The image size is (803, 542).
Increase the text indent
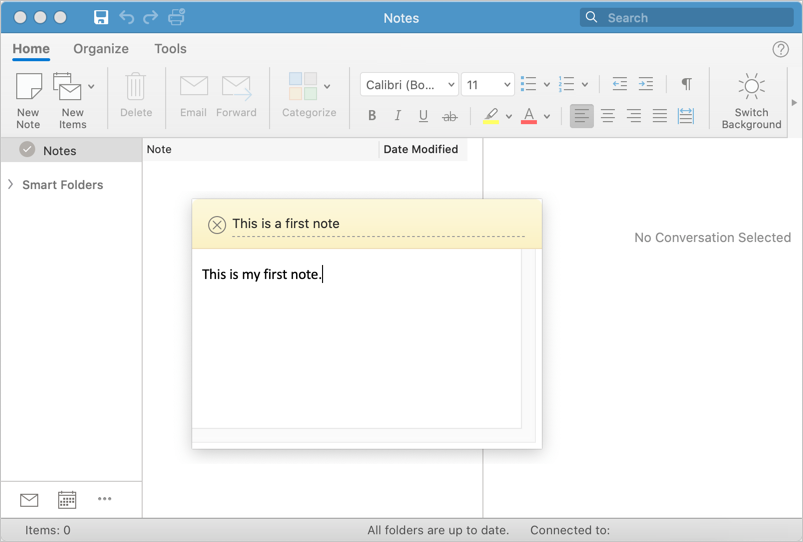pyautogui.click(x=646, y=85)
